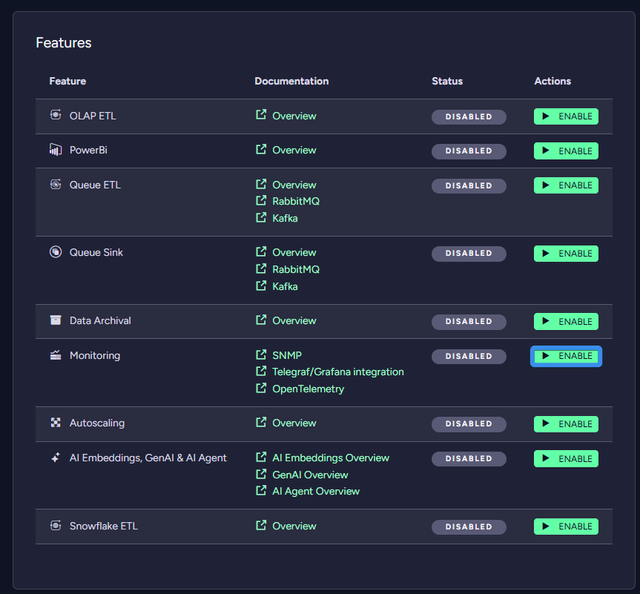Click the OLAP ETL feature icon
The image size is (640, 594).
(x=56, y=116)
